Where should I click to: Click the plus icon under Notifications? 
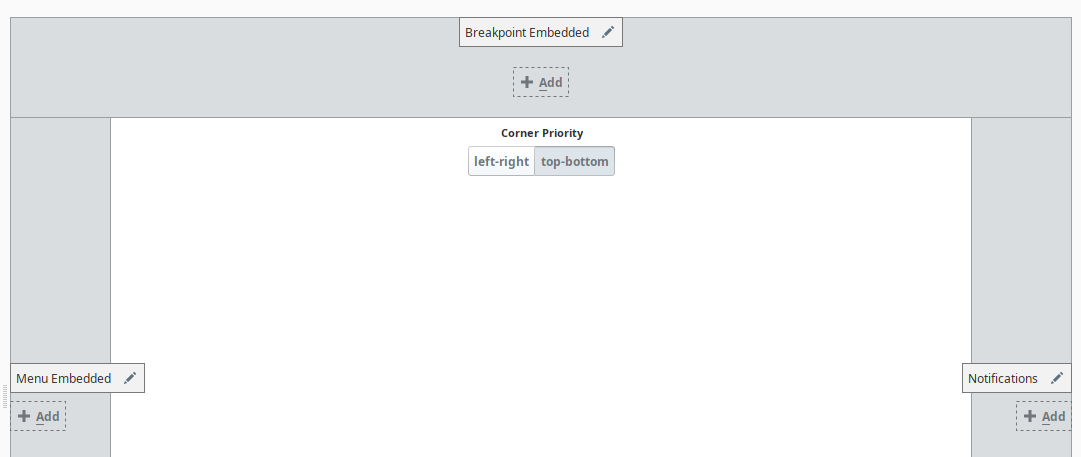tap(1030, 416)
